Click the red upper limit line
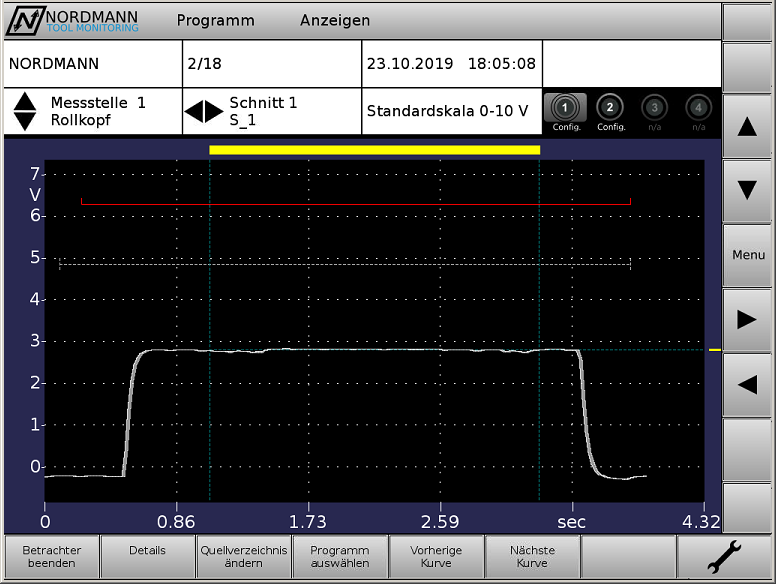776x584 pixels. [x=355, y=204]
